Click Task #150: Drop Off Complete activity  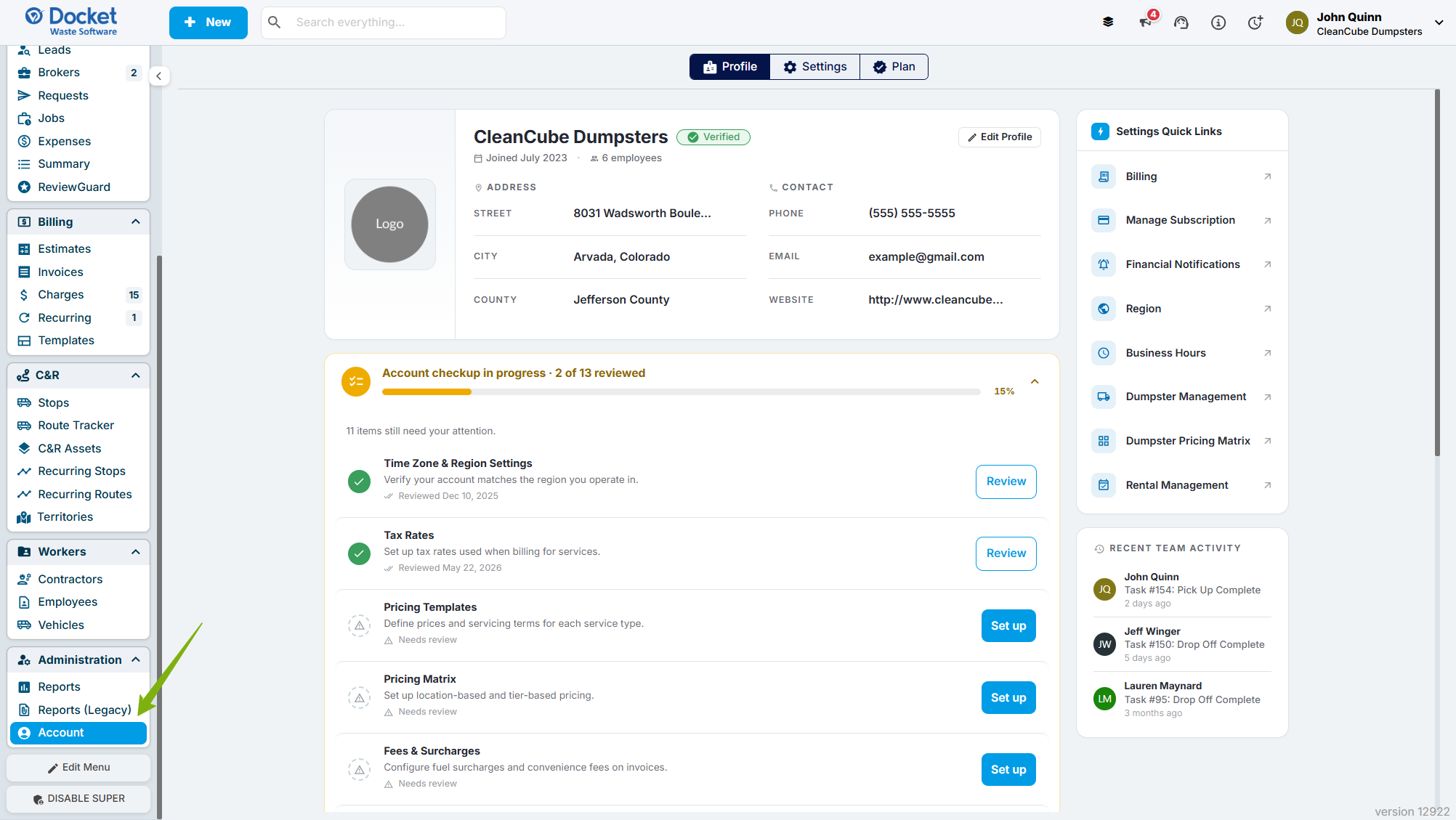(1194, 645)
